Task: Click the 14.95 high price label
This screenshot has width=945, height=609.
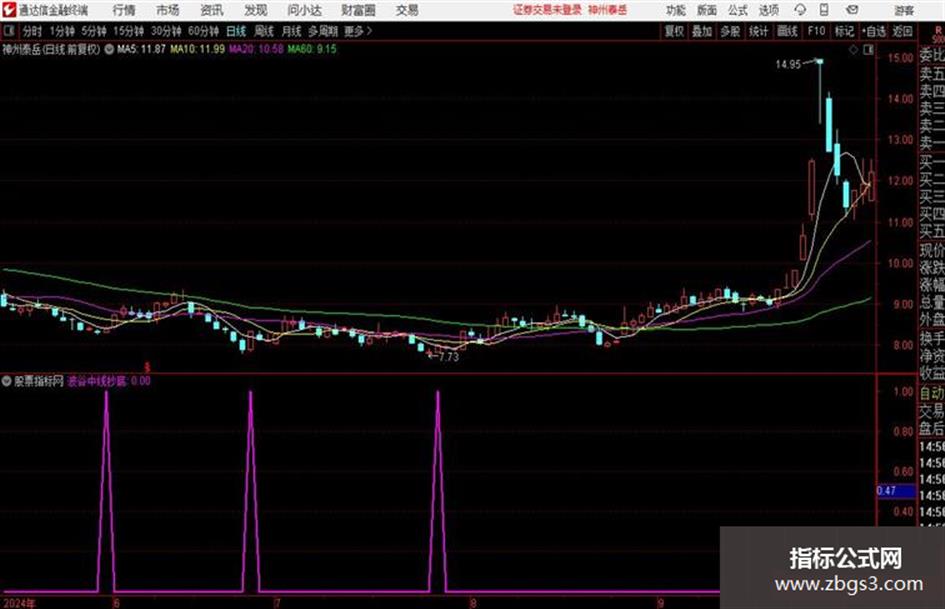Action: point(788,65)
